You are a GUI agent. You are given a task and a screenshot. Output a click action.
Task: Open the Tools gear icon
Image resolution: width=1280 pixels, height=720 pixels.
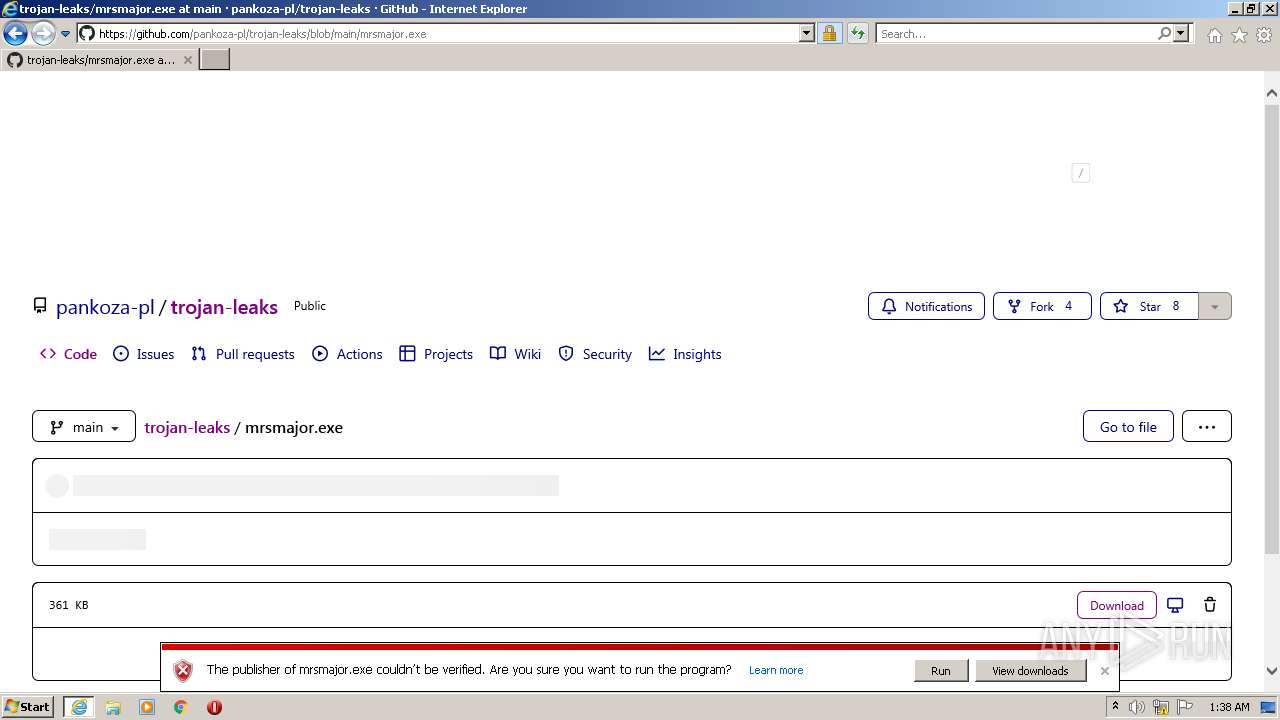(x=1264, y=35)
